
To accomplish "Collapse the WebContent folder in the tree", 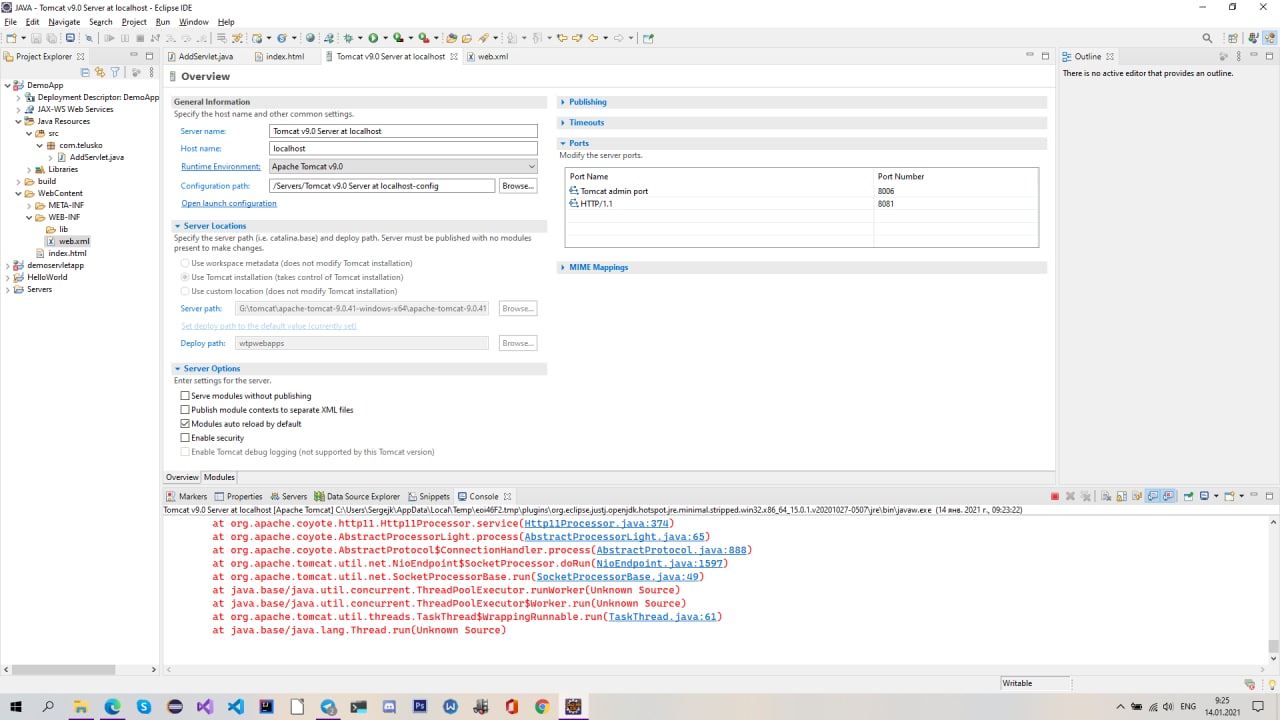I will coord(18,193).
